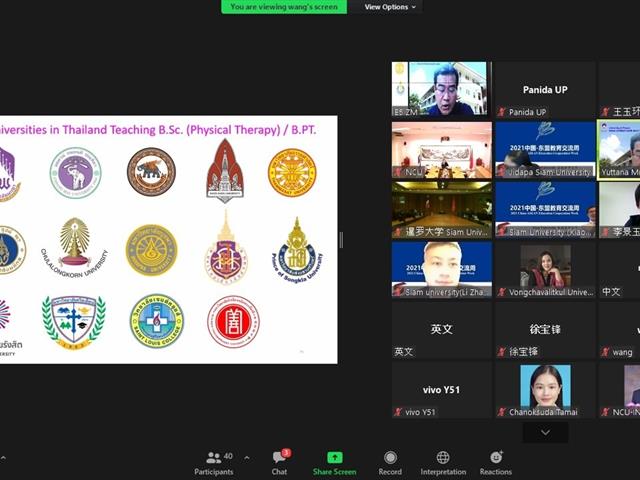Open the Interpretation globe icon
Viewport: 640px width, 480px height.
(443, 458)
